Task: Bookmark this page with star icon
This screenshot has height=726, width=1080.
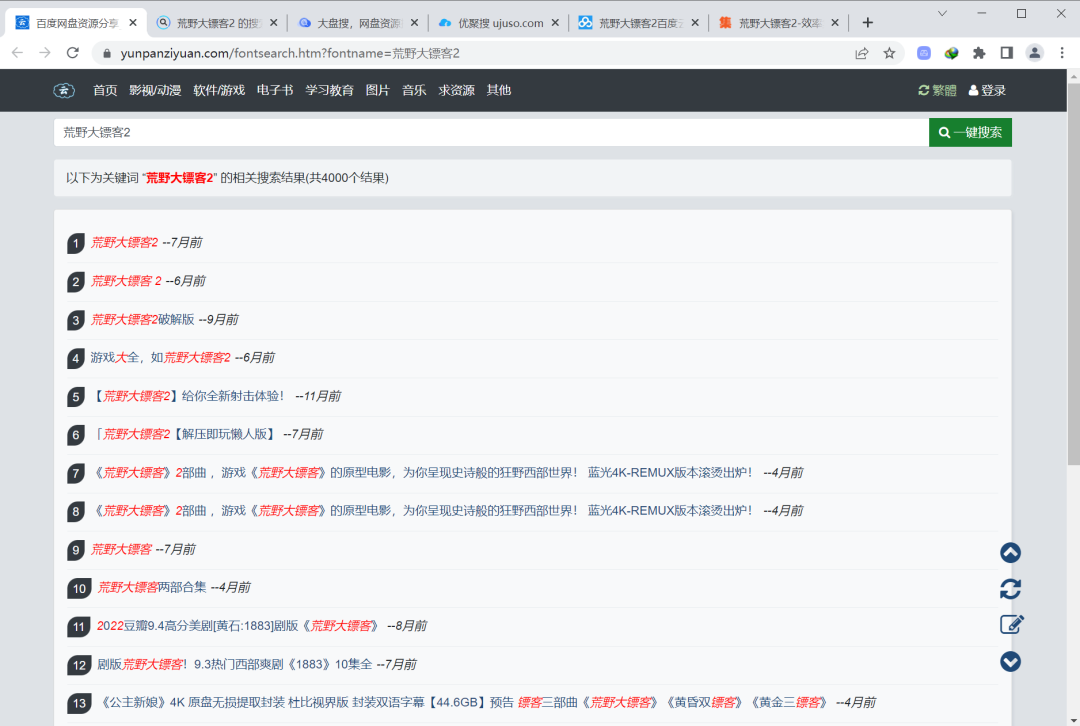Action: pos(889,53)
